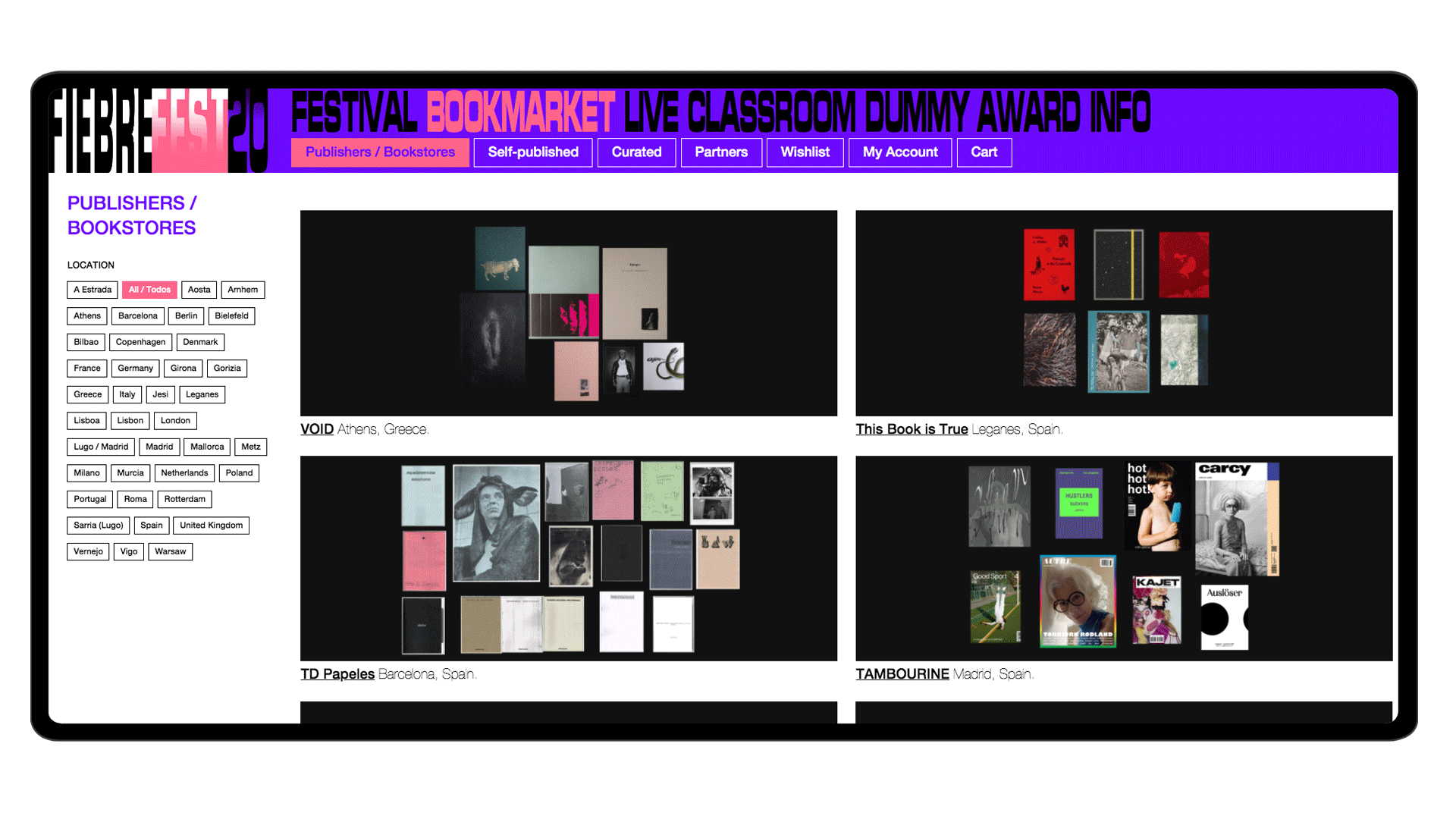This screenshot has height=819, width=1456.
Task: Open DUMMY AWARD in main navigation
Action: pyautogui.click(x=974, y=112)
